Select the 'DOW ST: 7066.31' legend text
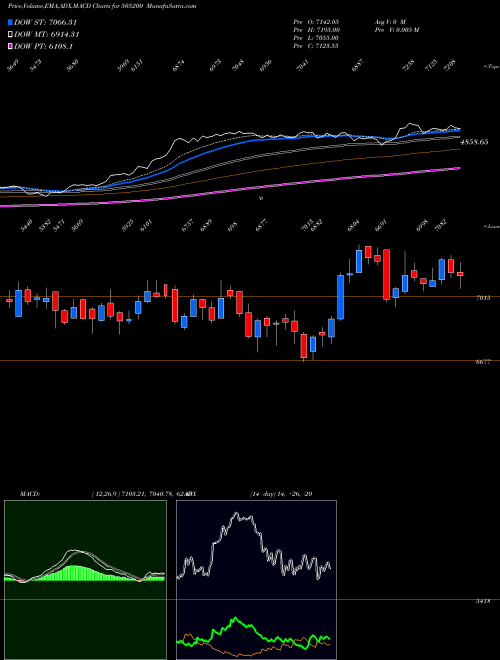 45,23
